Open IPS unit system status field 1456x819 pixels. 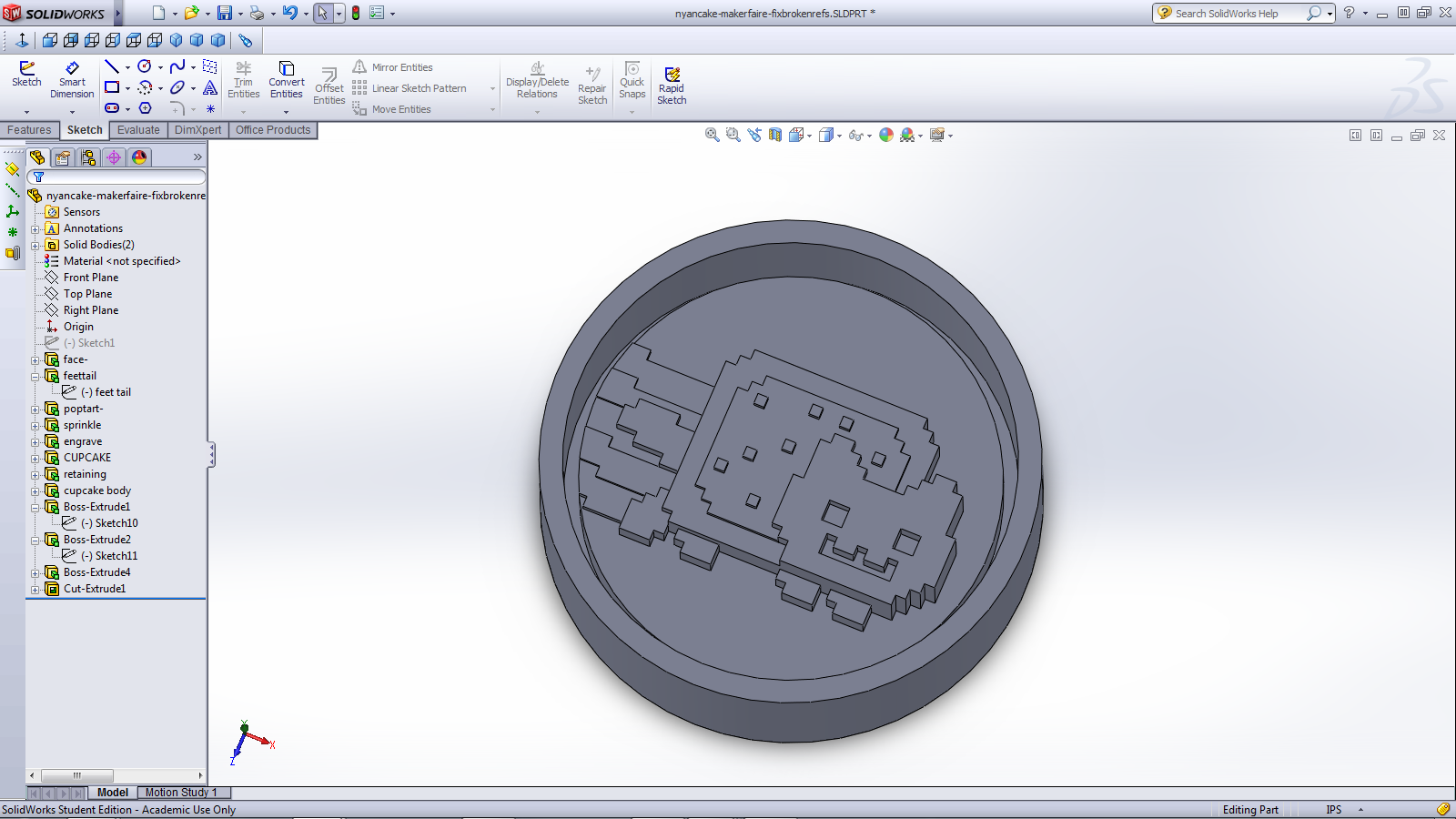[1333, 810]
